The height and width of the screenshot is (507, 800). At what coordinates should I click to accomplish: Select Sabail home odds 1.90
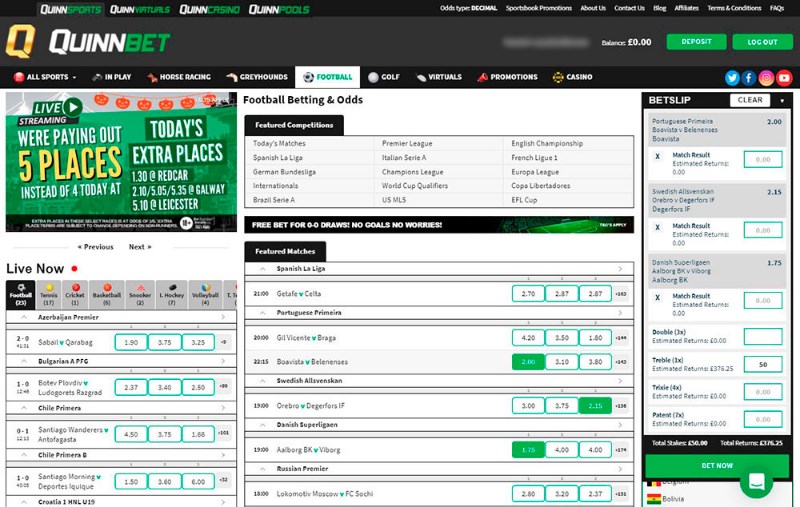[x=131, y=342]
